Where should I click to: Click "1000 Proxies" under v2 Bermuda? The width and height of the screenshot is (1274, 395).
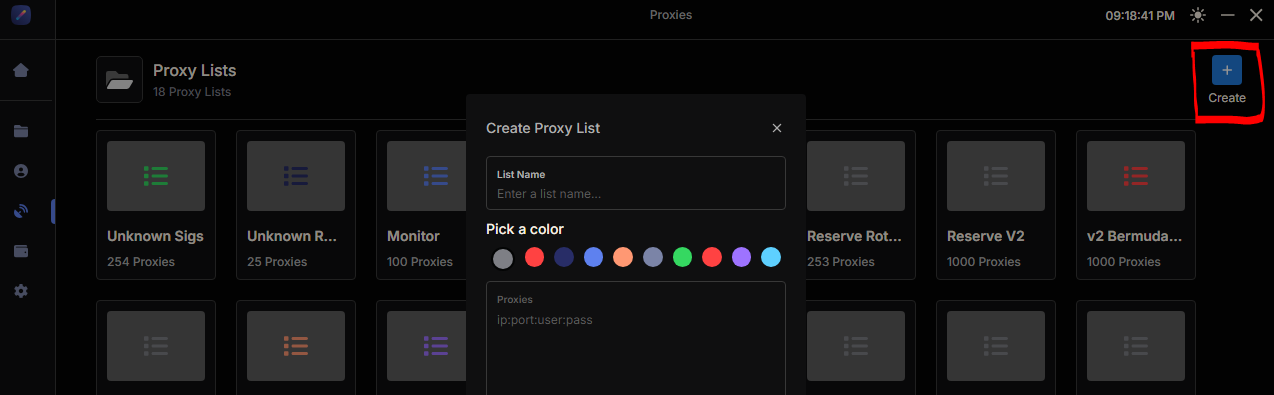tap(1124, 262)
